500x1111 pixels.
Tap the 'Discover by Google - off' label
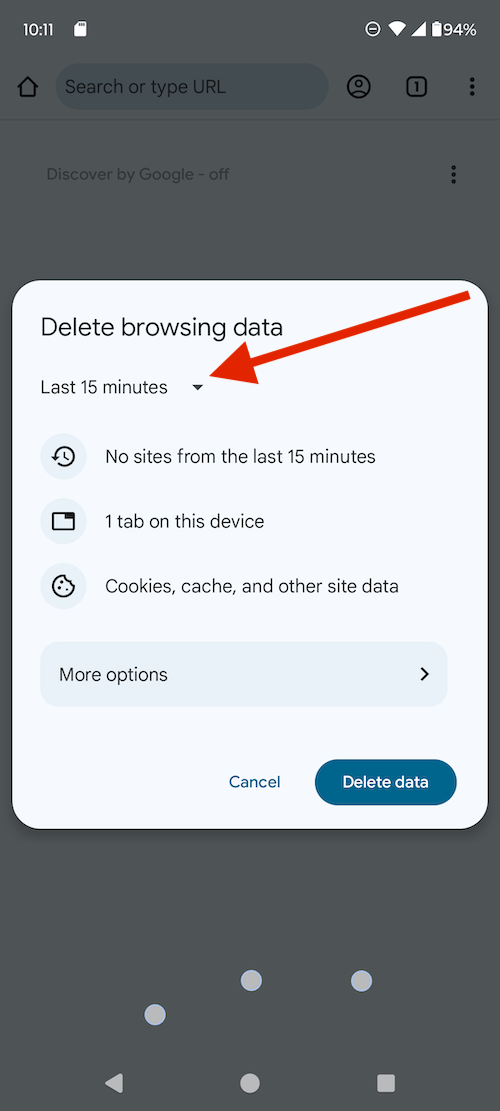point(137,174)
